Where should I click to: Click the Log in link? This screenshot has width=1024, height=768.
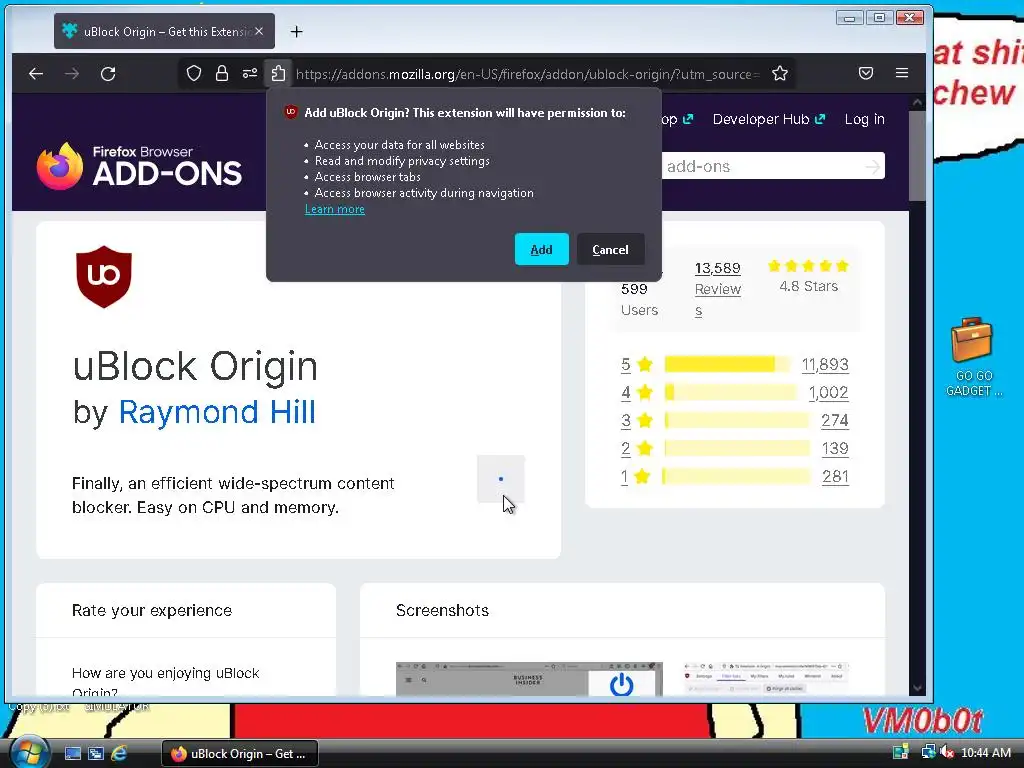pos(864,120)
